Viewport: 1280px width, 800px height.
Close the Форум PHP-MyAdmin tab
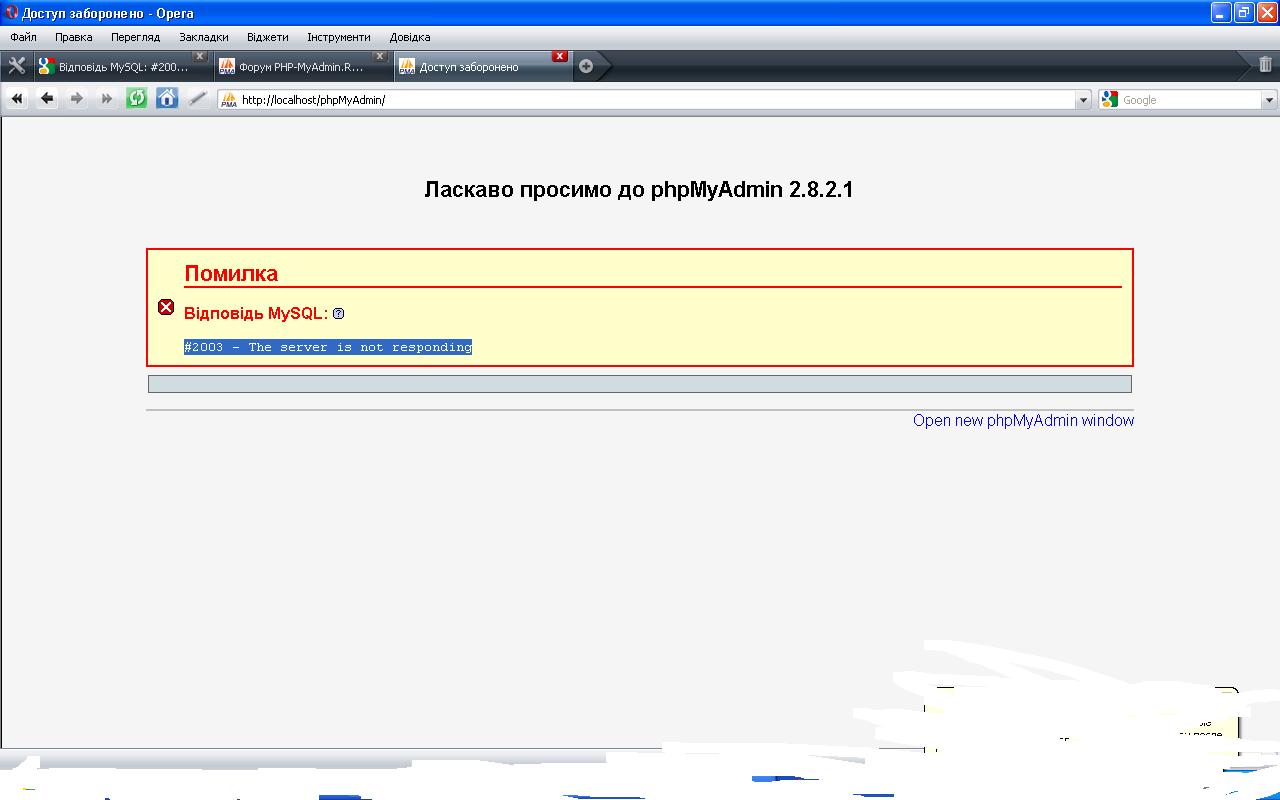[x=380, y=56]
